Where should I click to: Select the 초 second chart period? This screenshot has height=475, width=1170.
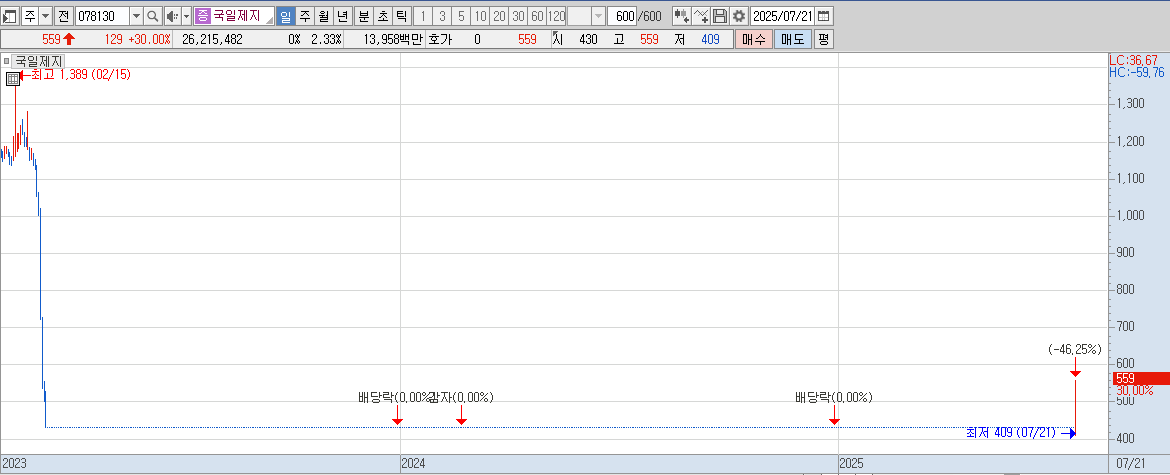coord(382,16)
